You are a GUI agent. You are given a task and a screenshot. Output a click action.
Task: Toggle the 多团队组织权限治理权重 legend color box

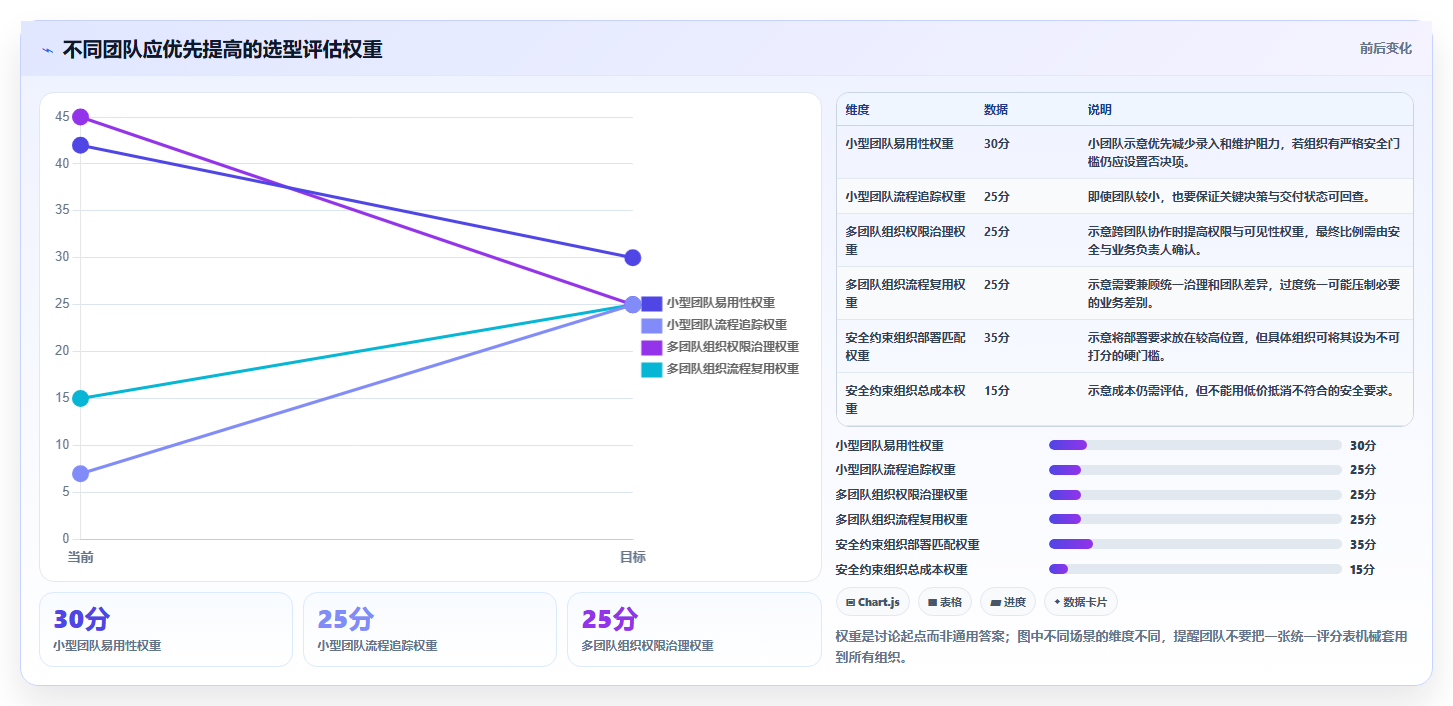click(x=651, y=347)
